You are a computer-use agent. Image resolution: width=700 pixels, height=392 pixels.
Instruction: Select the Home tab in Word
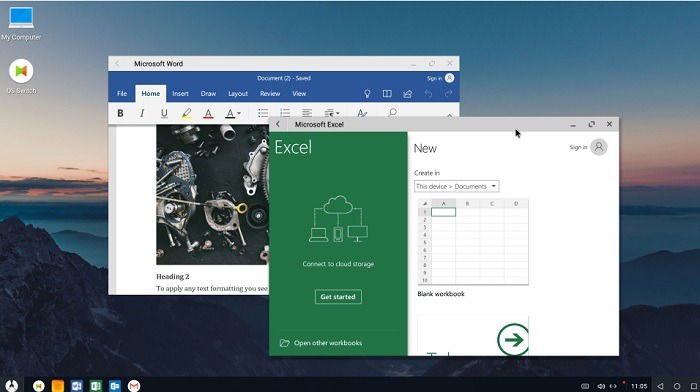[x=150, y=94]
